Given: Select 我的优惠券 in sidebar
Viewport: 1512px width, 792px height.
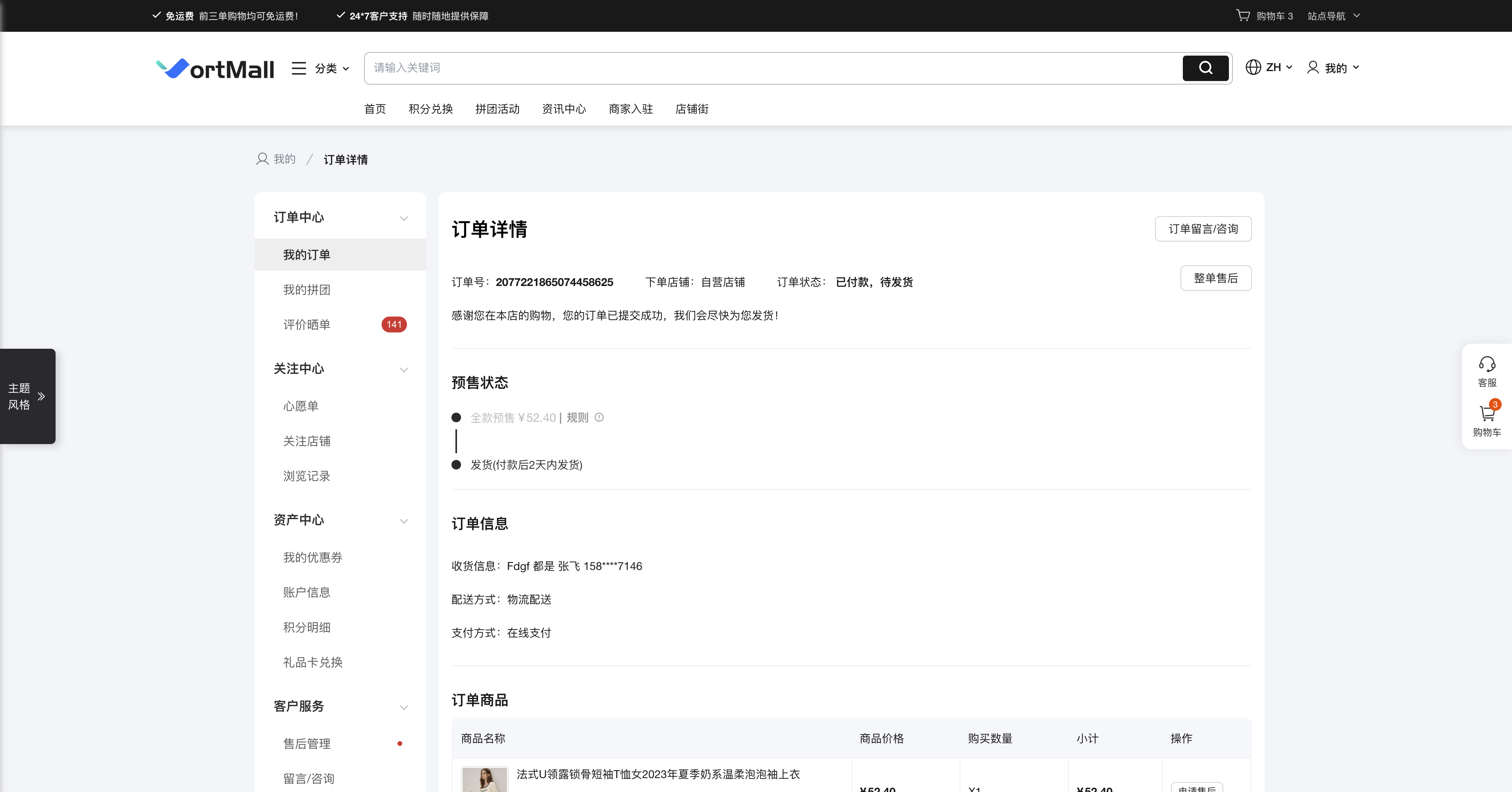Looking at the screenshot, I should pos(313,557).
